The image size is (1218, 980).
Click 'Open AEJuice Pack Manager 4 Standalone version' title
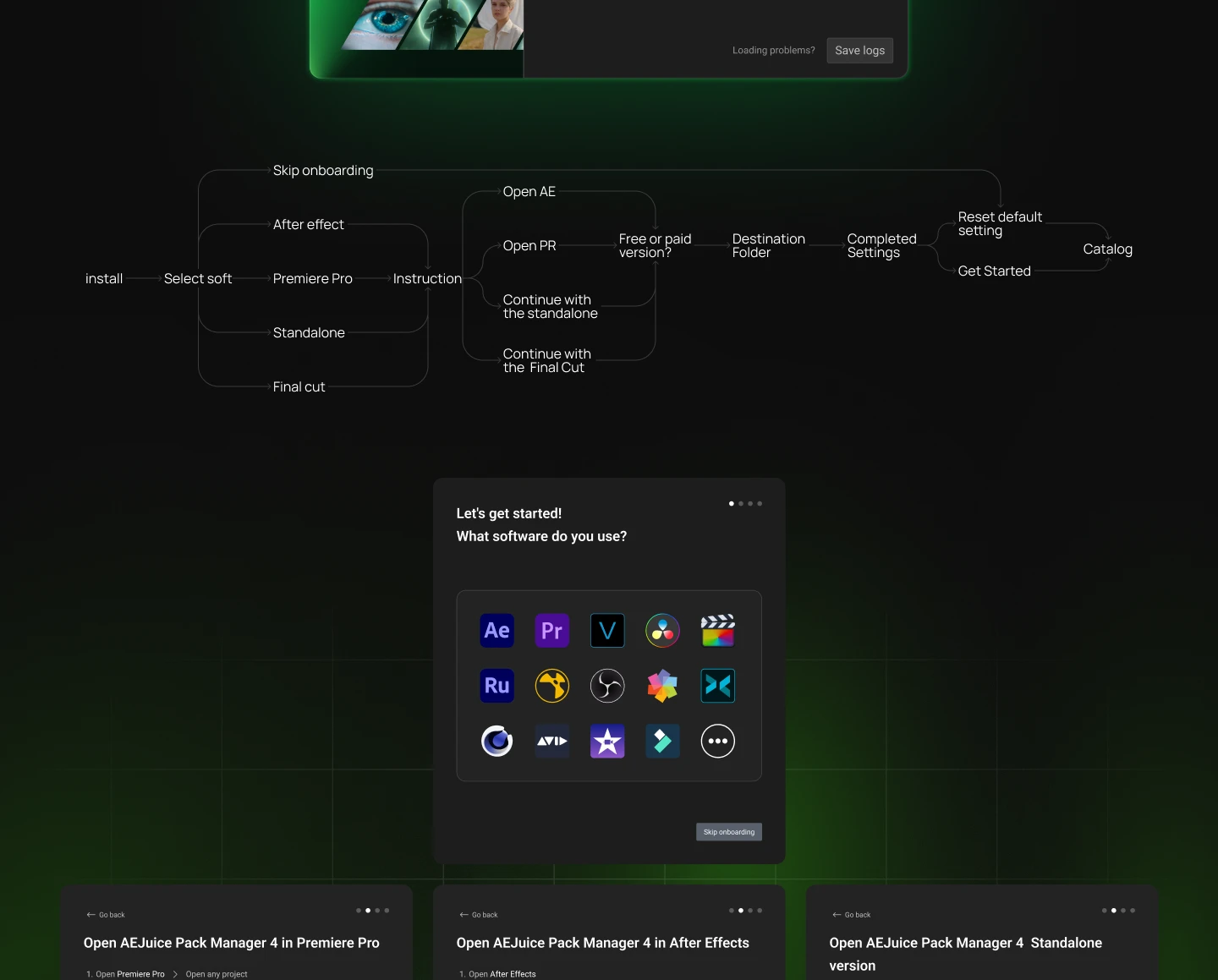(x=966, y=955)
